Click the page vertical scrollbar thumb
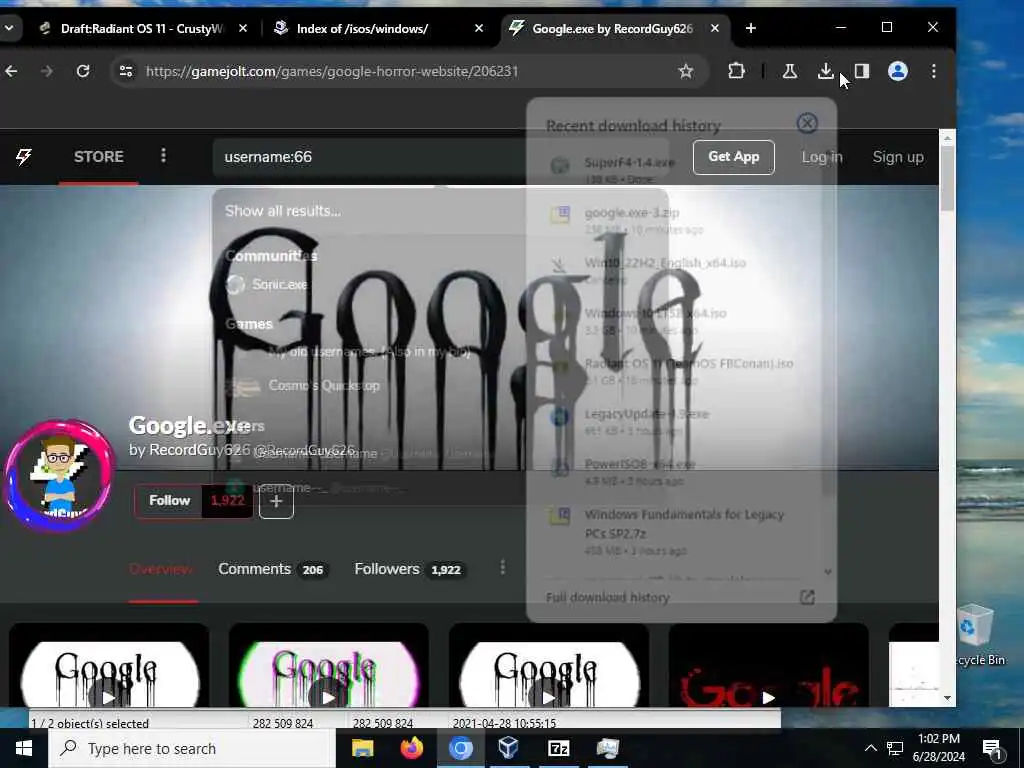The width and height of the screenshot is (1024, 768). click(x=947, y=178)
